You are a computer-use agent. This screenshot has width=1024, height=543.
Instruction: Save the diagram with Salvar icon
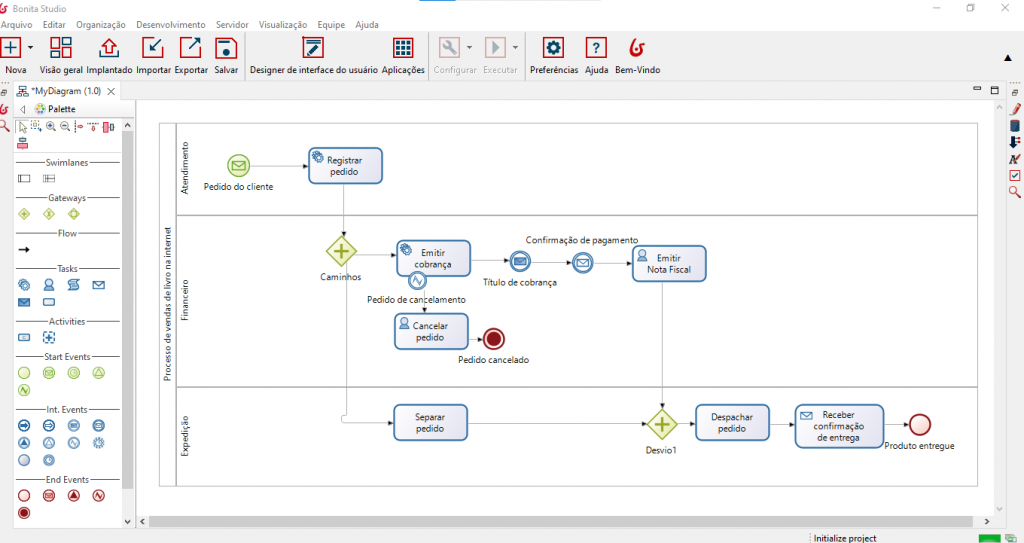pyautogui.click(x=226, y=48)
